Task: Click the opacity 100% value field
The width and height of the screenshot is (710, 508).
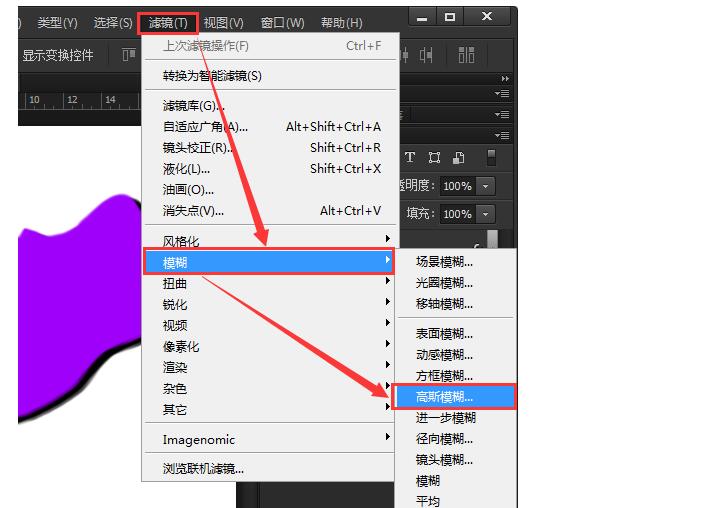Action: [457, 186]
